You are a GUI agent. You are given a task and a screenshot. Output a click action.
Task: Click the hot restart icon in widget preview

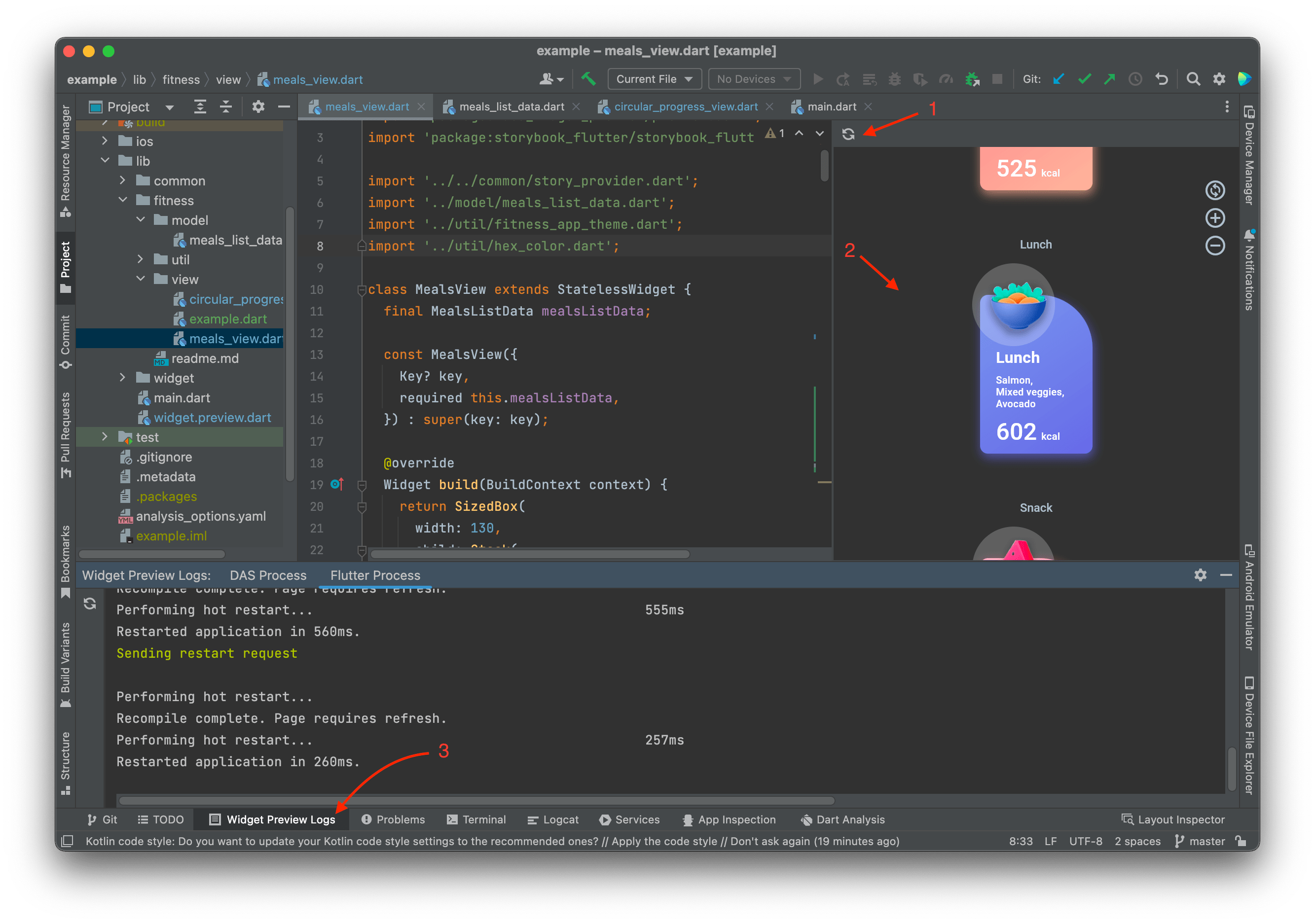[849, 134]
